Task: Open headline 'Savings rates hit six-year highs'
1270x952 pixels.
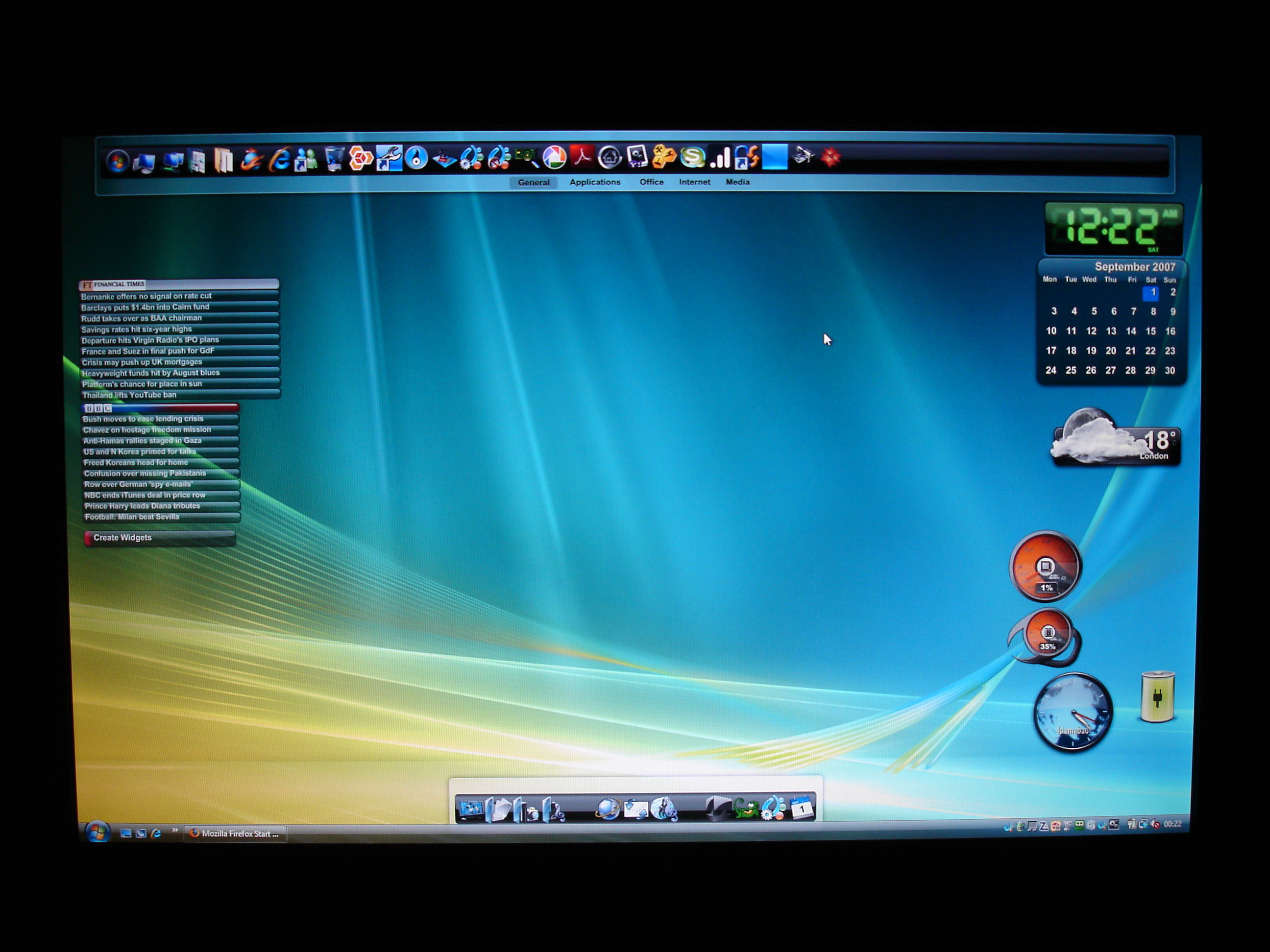Action: [180, 330]
